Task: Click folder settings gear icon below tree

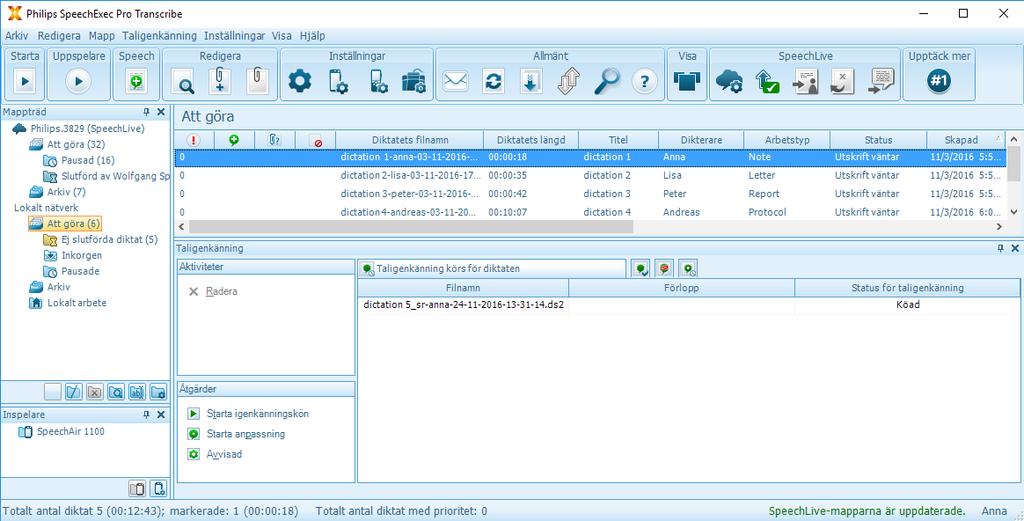Action: coord(158,392)
